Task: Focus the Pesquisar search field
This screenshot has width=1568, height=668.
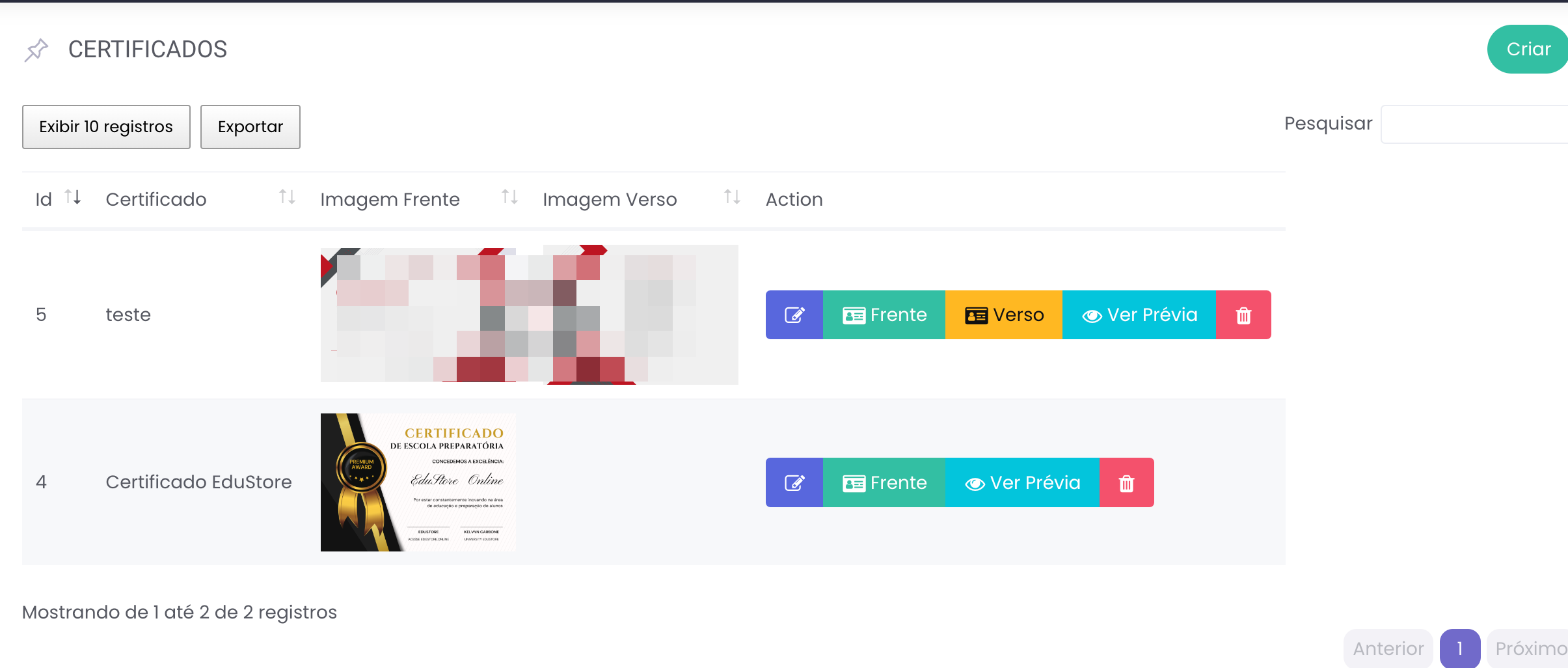Action: click(1474, 124)
